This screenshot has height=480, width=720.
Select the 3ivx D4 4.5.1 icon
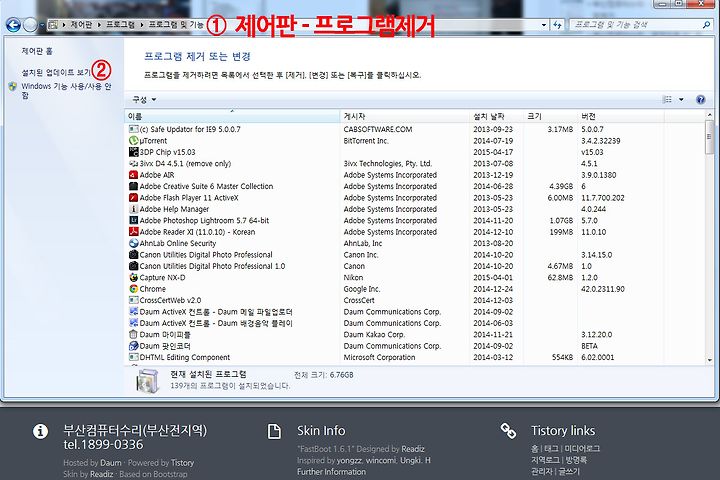point(134,164)
